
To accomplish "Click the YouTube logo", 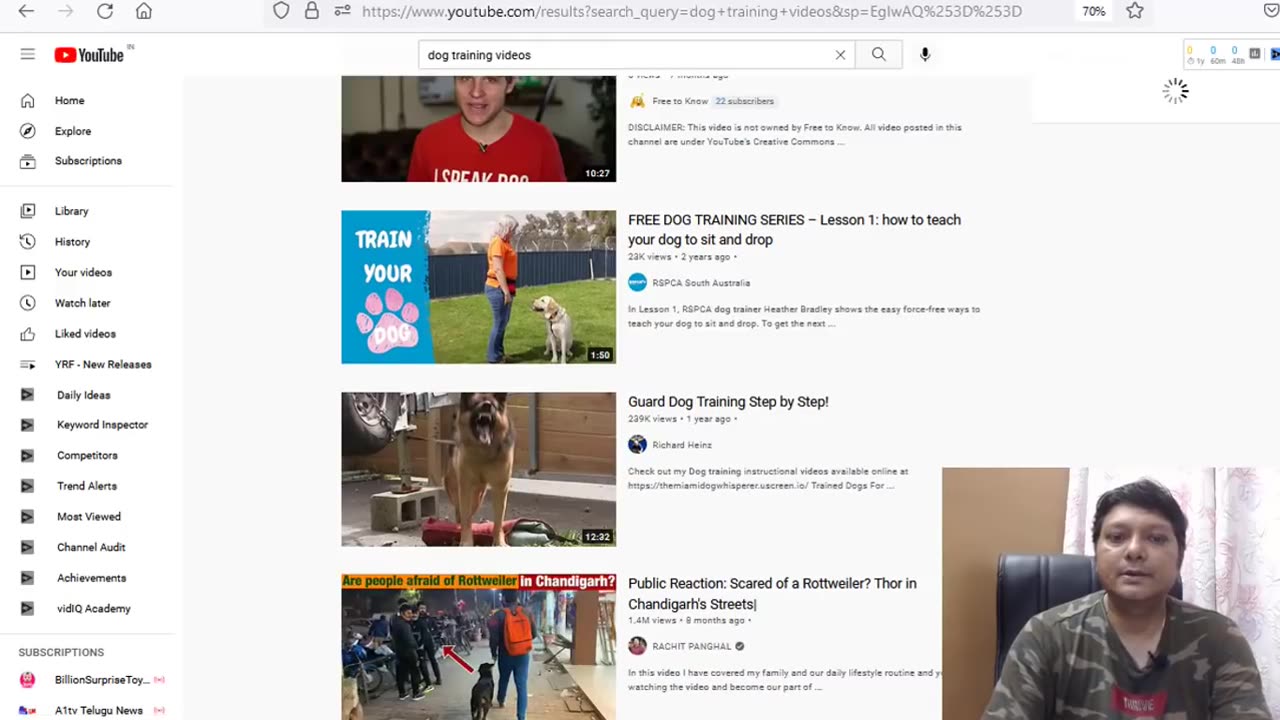I will [90, 55].
